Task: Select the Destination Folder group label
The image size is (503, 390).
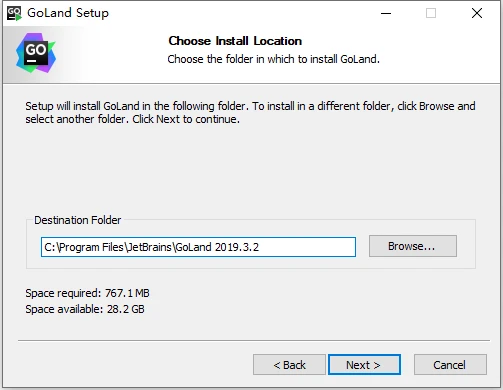Action: [77, 220]
